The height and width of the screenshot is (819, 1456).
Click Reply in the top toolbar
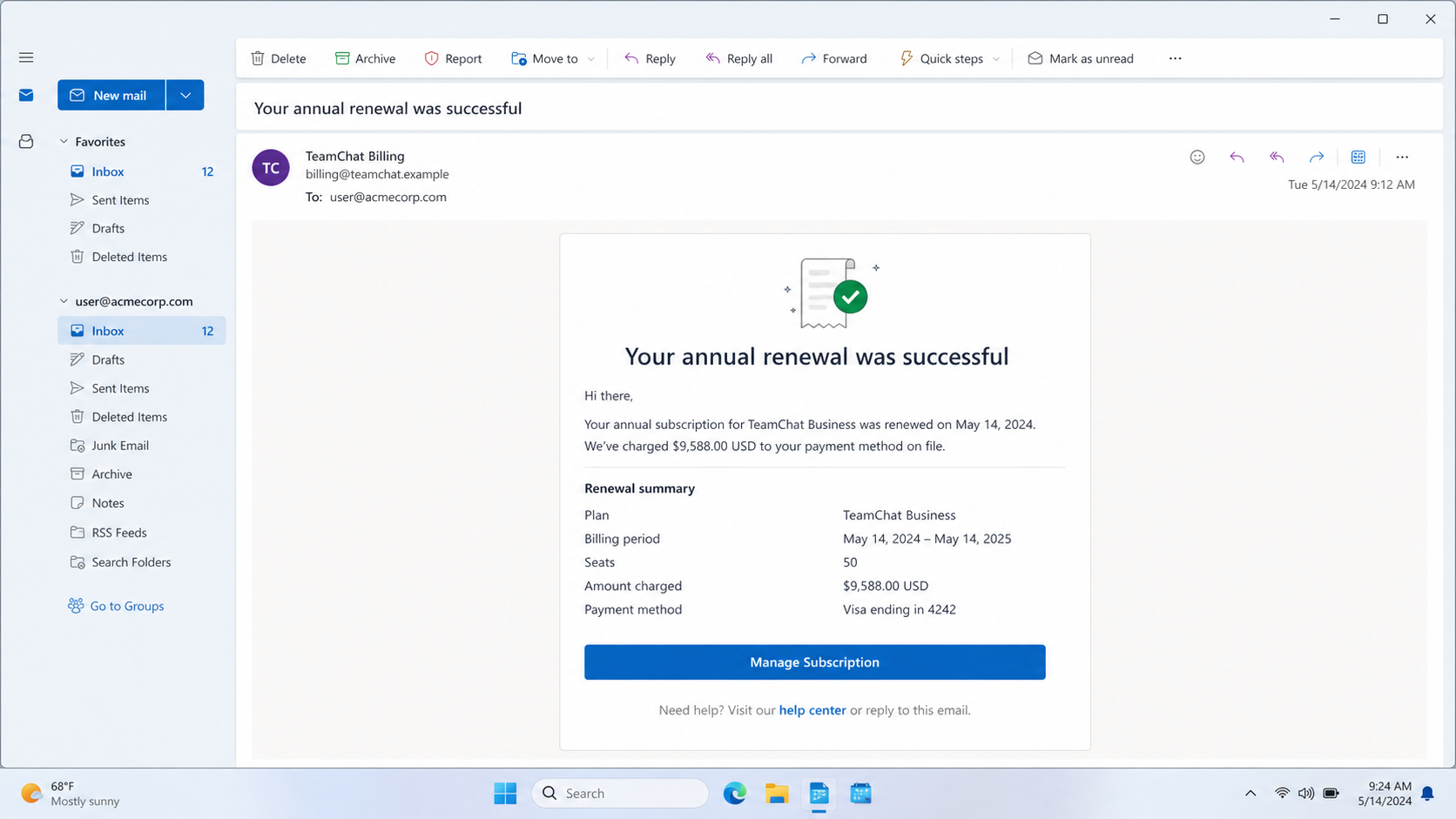pos(650,58)
